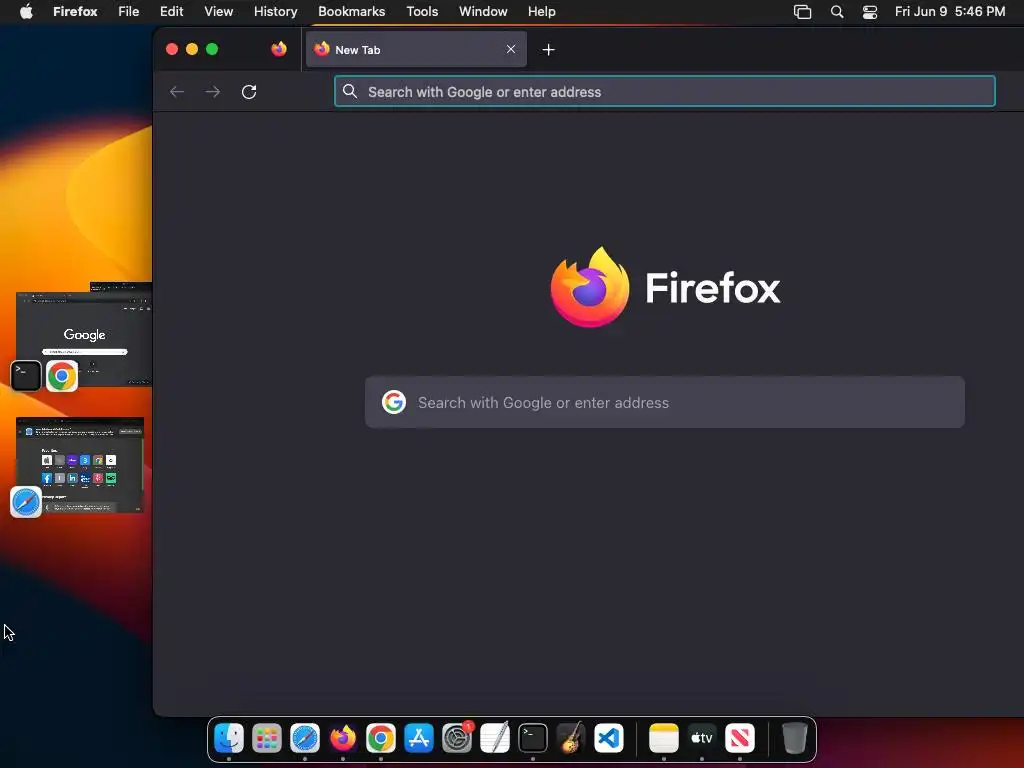Toggle Stage Manager icon in menu bar
The height and width of the screenshot is (768, 1024).
(x=802, y=12)
